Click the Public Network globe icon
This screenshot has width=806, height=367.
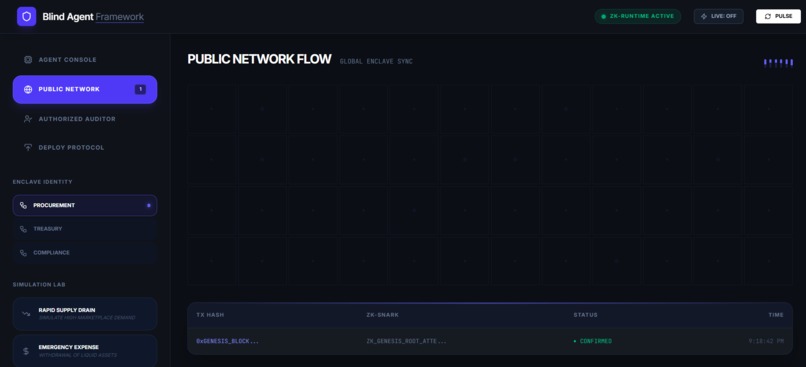pos(28,89)
